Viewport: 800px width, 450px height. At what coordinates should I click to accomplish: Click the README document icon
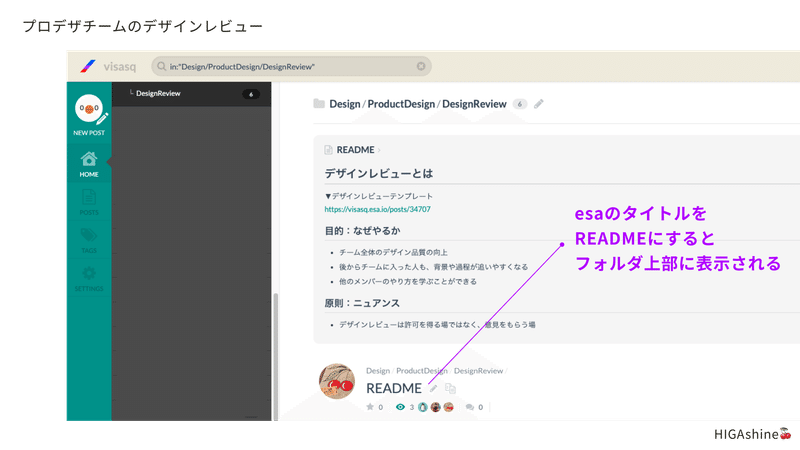point(328,149)
